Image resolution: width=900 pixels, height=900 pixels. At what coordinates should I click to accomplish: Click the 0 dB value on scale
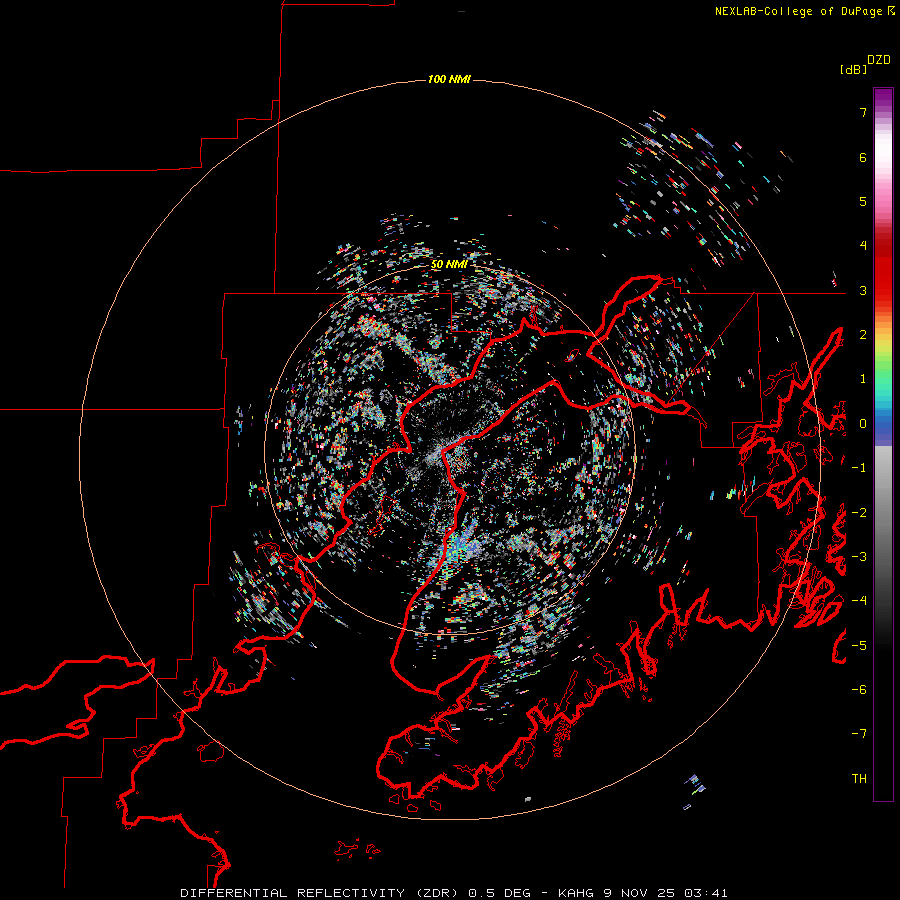863,424
